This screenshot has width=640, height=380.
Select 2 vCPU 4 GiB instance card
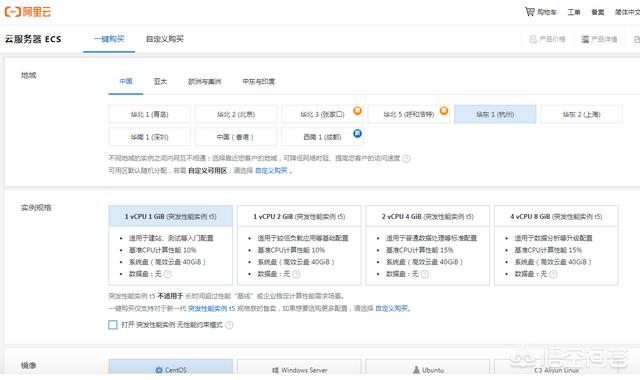(428, 245)
